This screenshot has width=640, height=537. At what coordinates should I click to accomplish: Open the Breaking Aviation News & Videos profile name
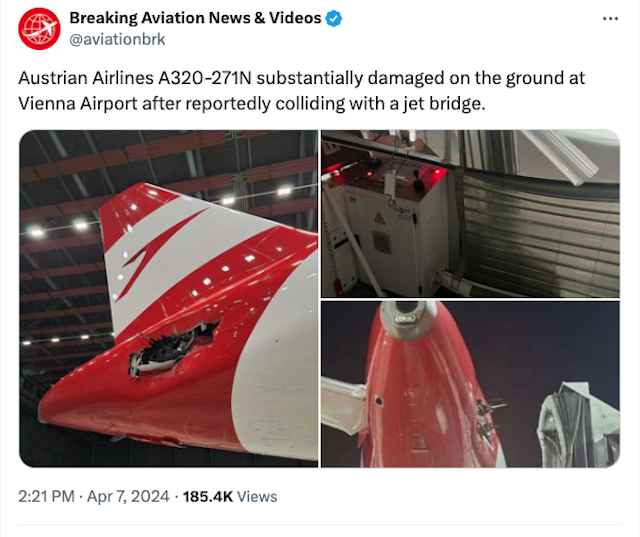[x=195, y=18]
